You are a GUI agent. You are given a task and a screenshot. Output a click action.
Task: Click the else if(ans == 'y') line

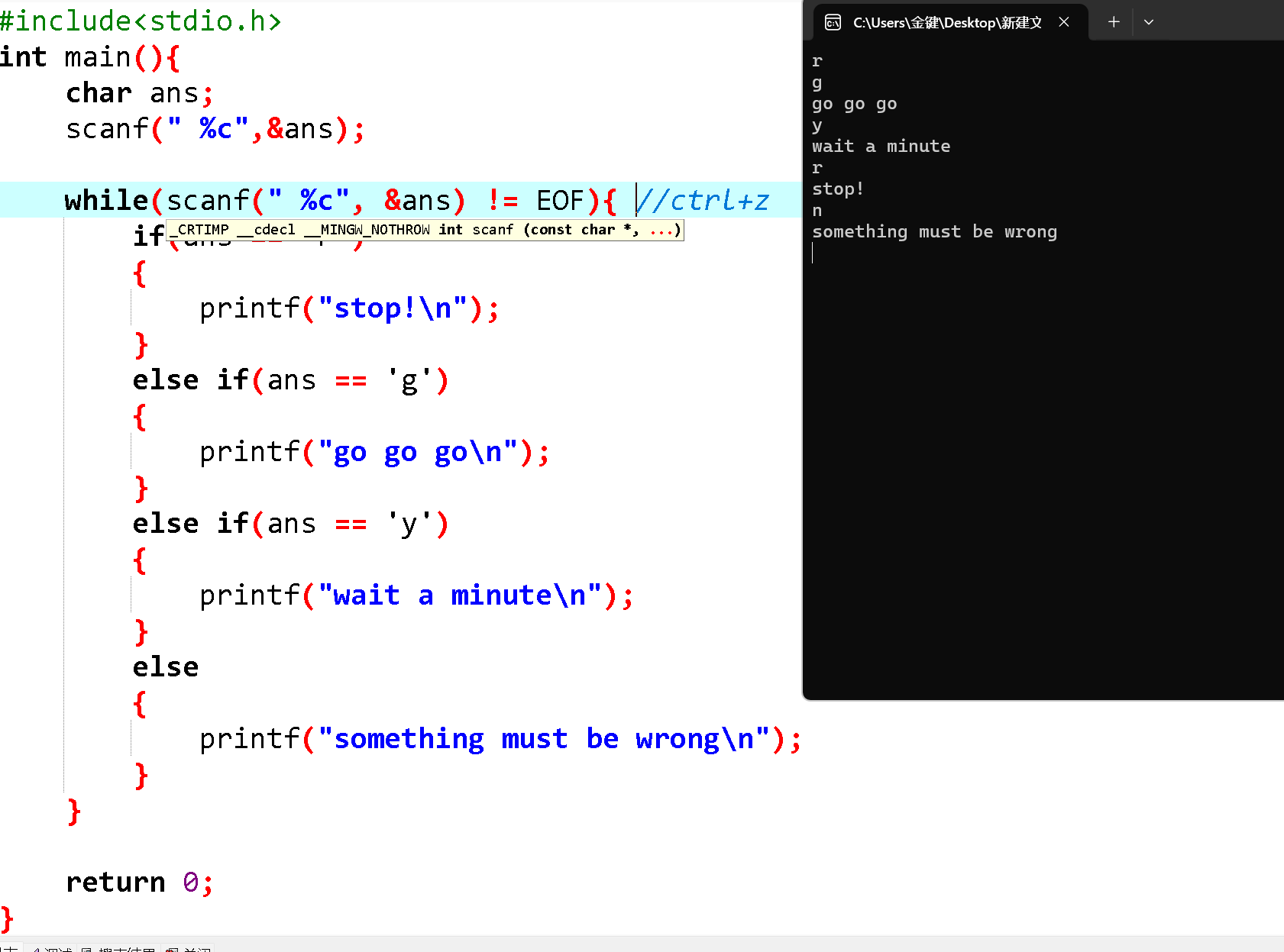tap(290, 524)
